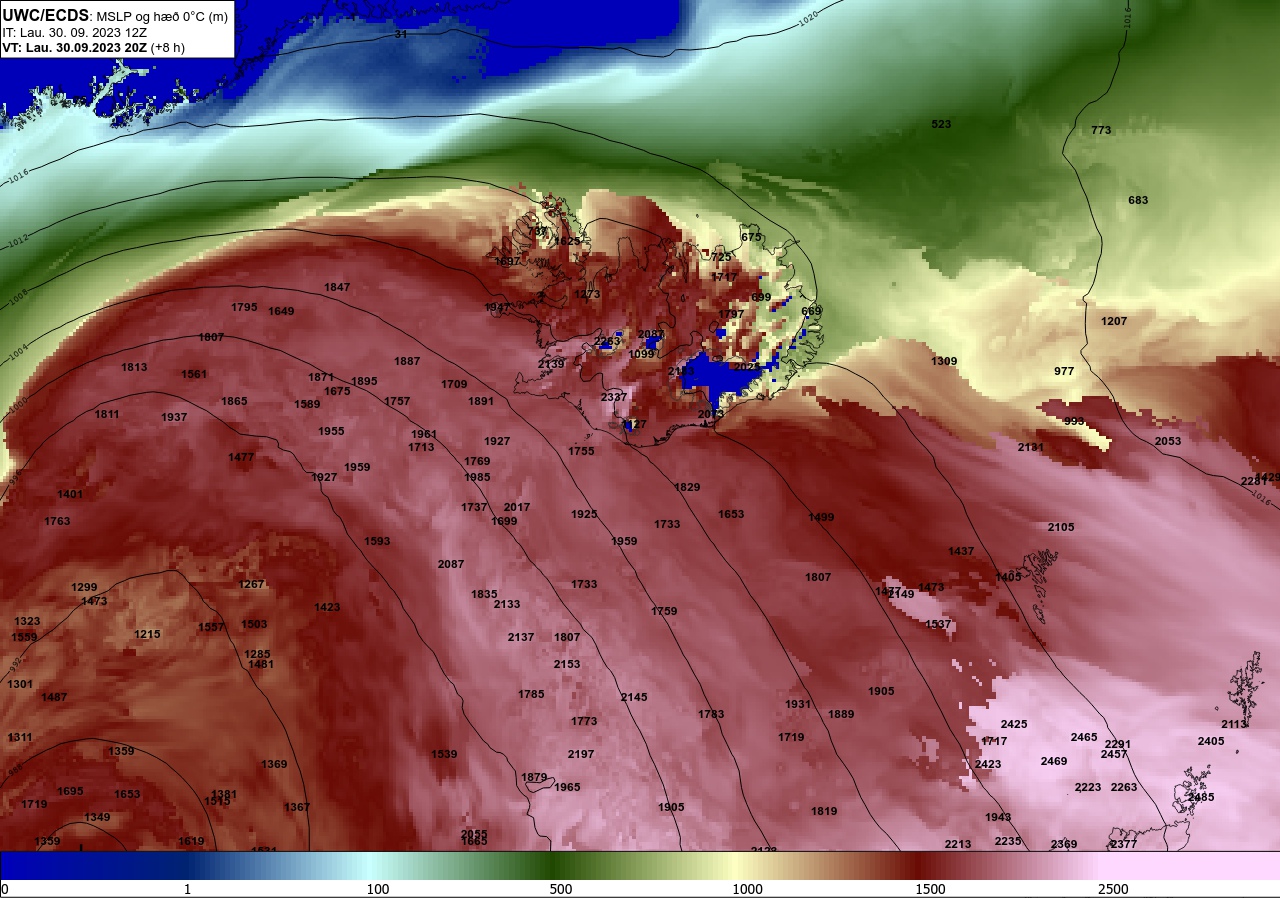
Task: Click the map value 1965
Action: [567, 787]
